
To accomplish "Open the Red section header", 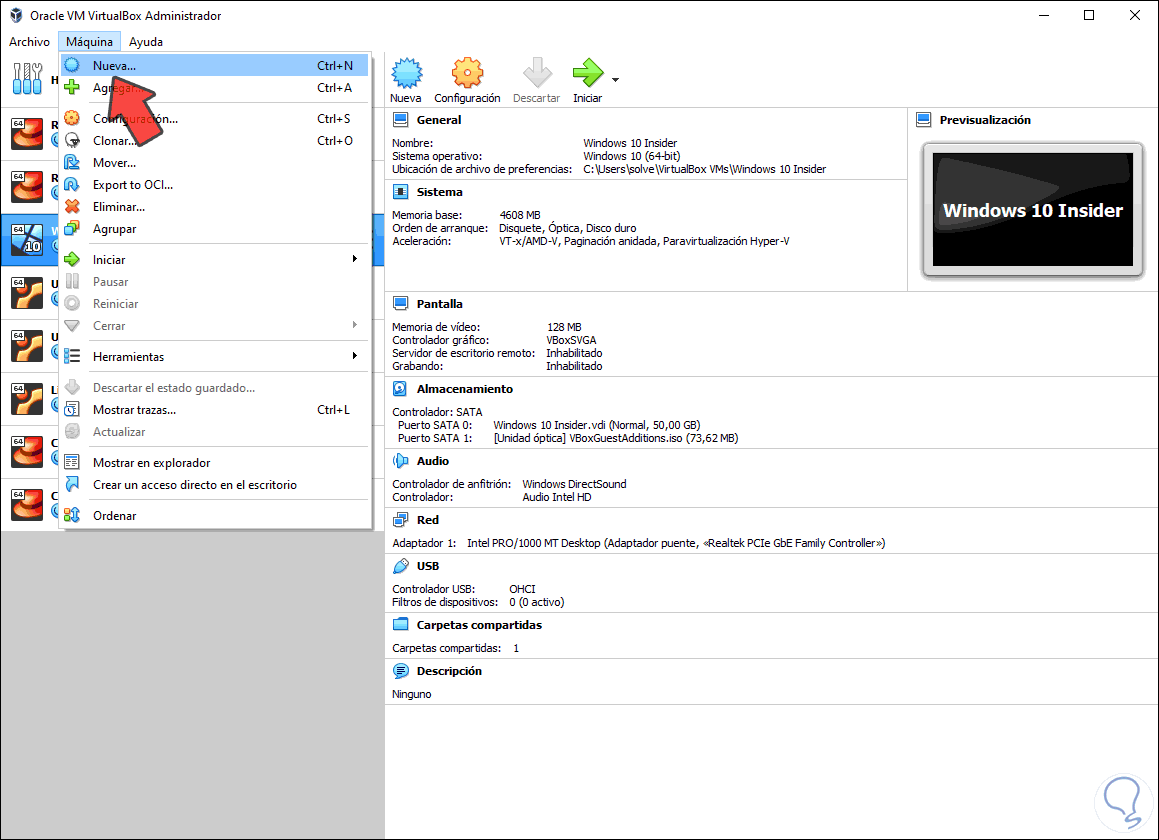I will [x=427, y=521].
